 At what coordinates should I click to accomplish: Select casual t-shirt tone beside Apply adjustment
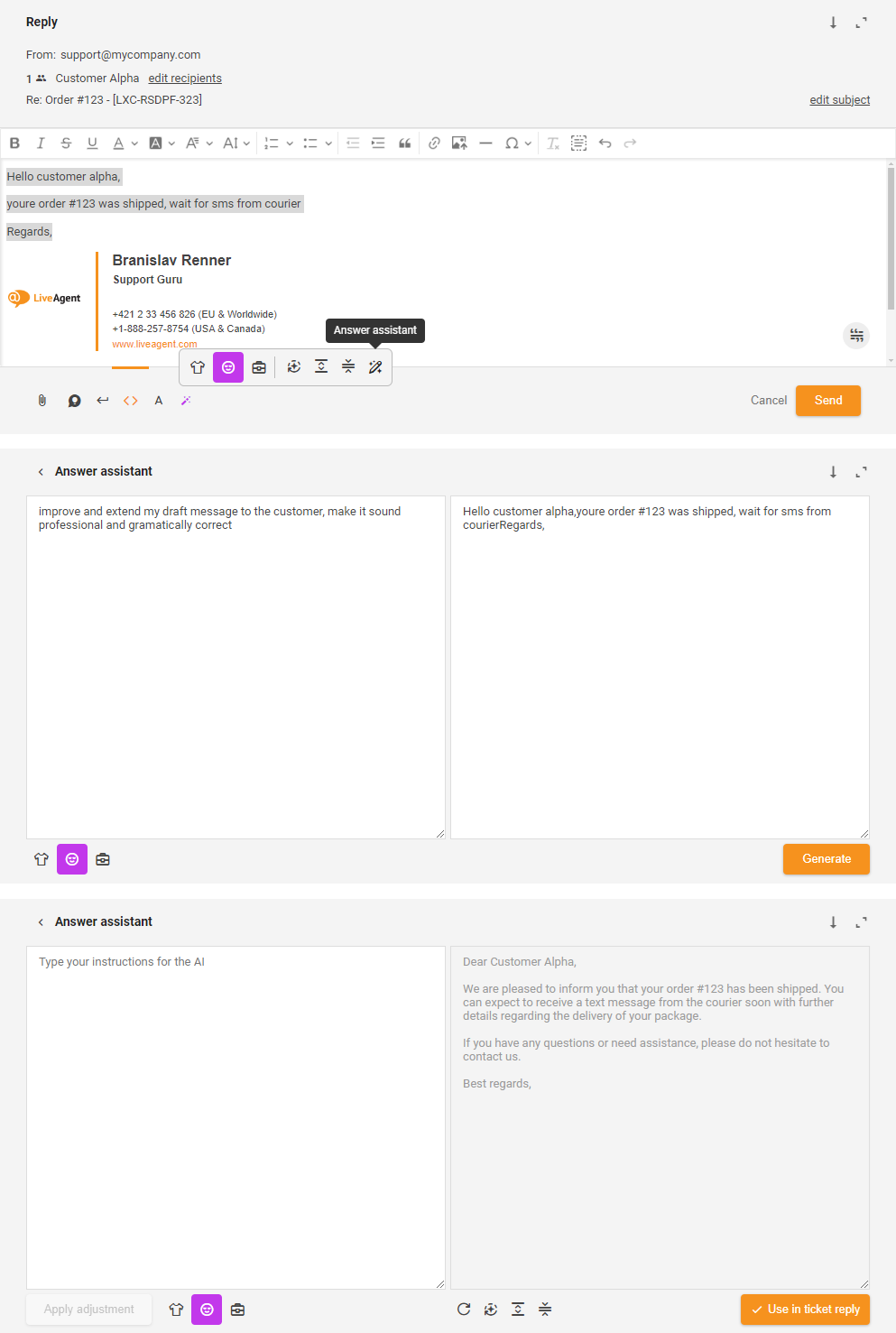tap(176, 1310)
